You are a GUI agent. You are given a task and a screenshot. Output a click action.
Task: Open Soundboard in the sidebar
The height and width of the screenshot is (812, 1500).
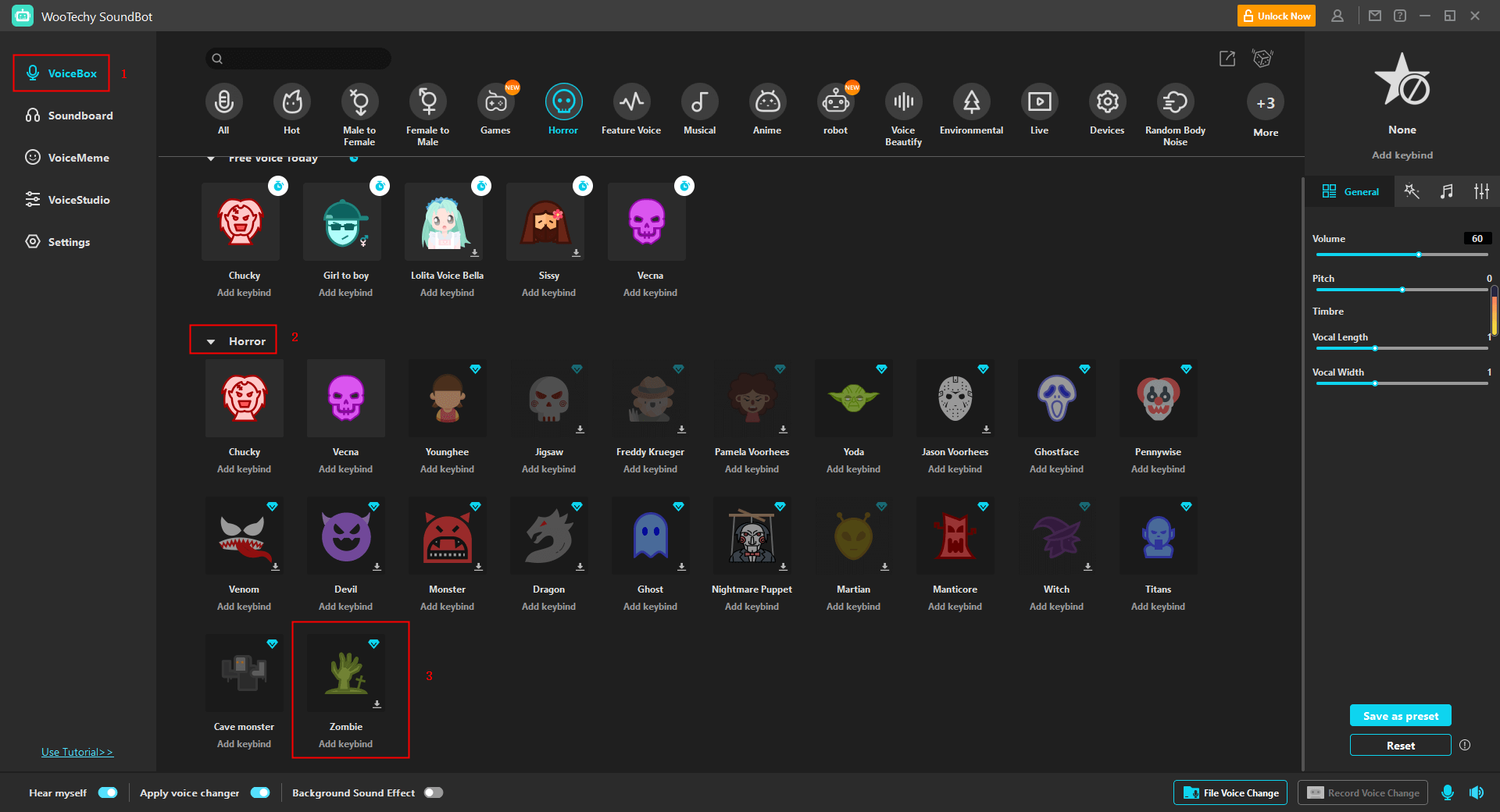69,116
